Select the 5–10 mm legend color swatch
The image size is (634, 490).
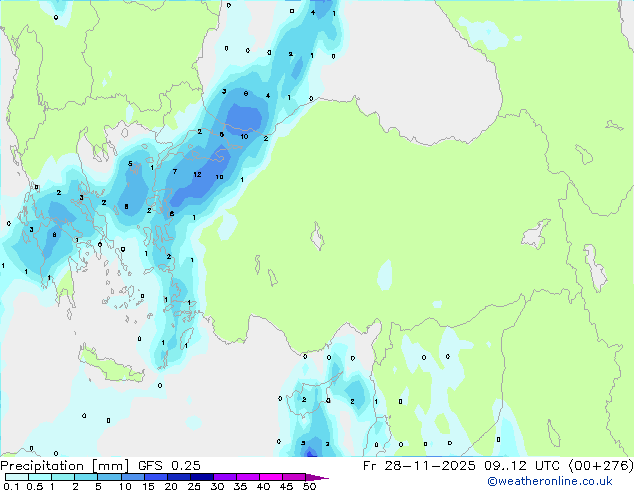coord(109,477)
